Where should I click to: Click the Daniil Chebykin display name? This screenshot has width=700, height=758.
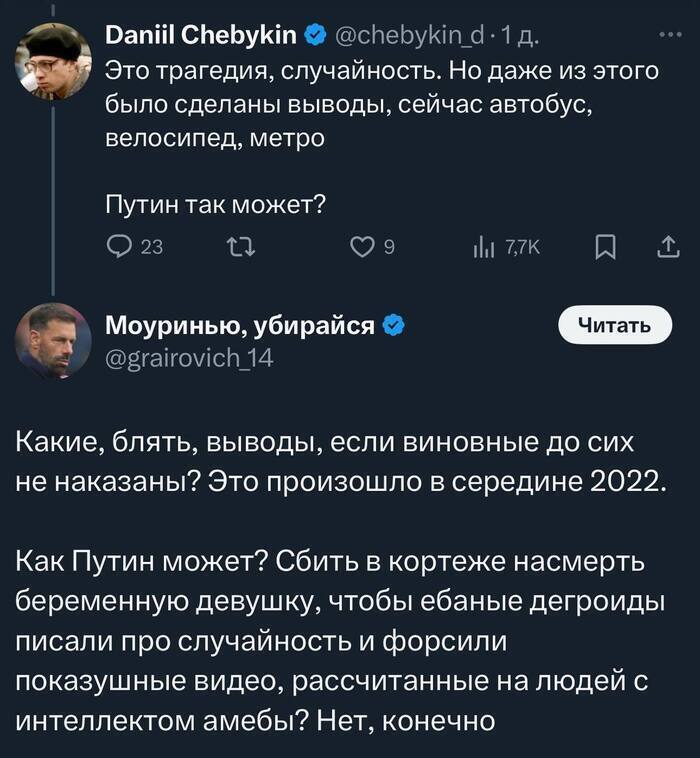click(201, 37)
